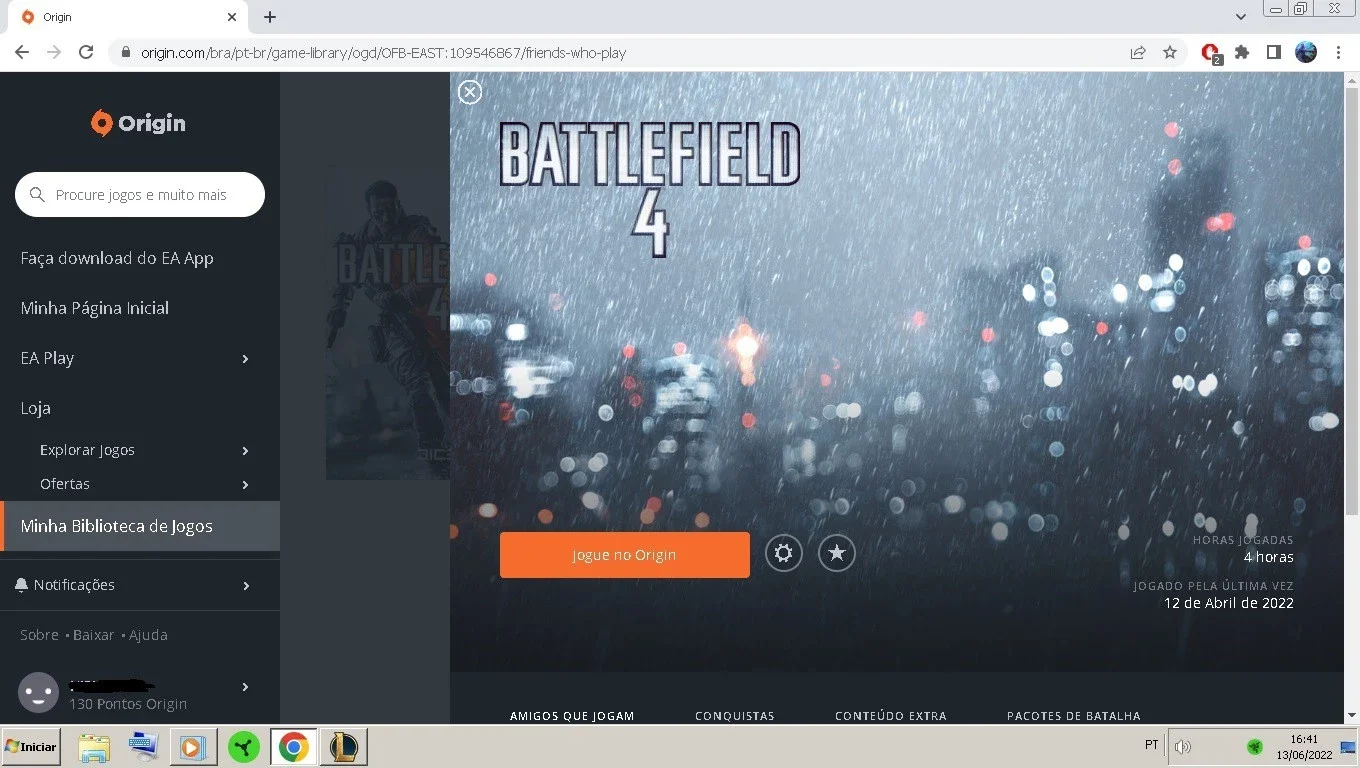Click the user avatar icon
Viewport: 1360px width, 768px height.
tap(39, 692)
